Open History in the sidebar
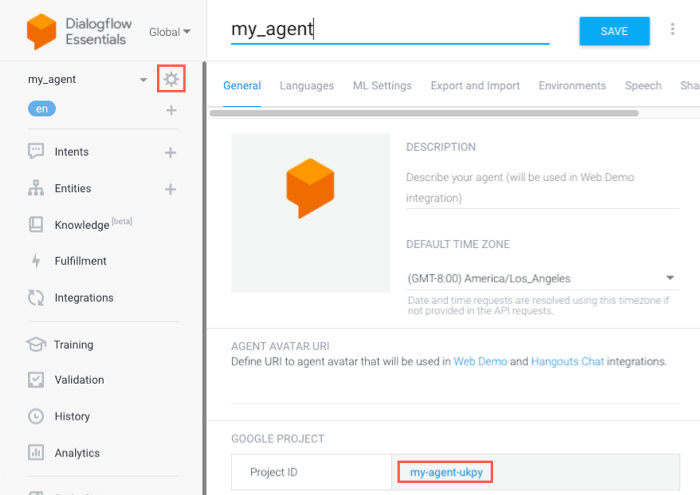 pyautogui.click(x=72, y=416)
